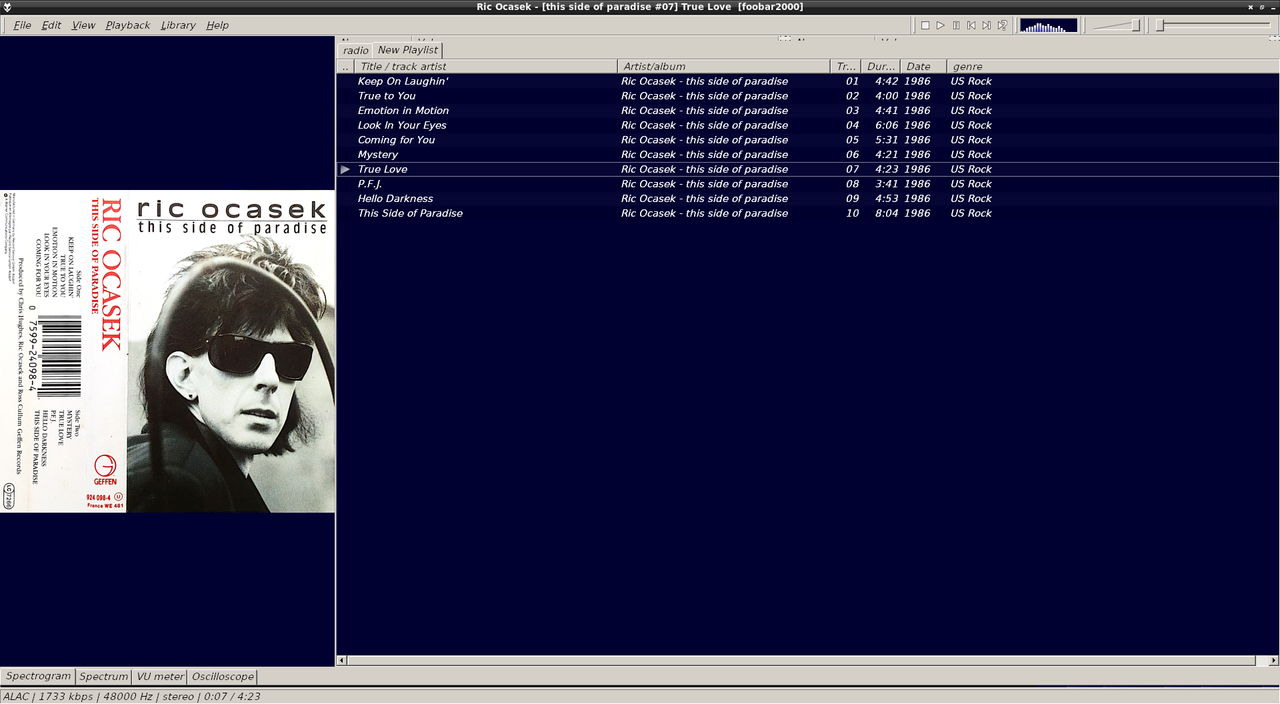This screenshot has width=1280, height=704.
Task: Sort by Title / track artist column
Action: pos(486,66)
